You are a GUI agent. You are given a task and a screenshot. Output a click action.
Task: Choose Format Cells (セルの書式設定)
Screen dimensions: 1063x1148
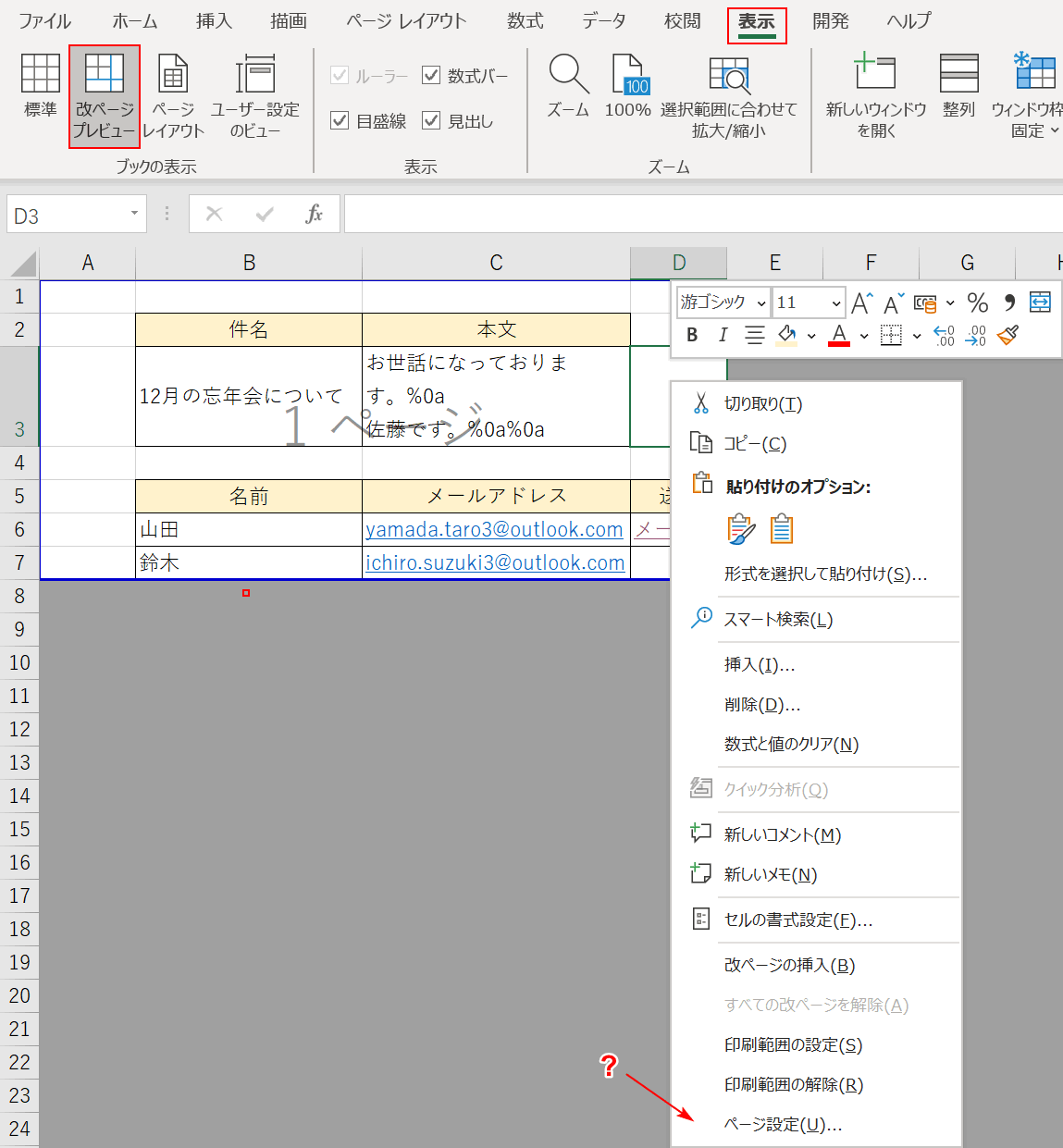816,920
